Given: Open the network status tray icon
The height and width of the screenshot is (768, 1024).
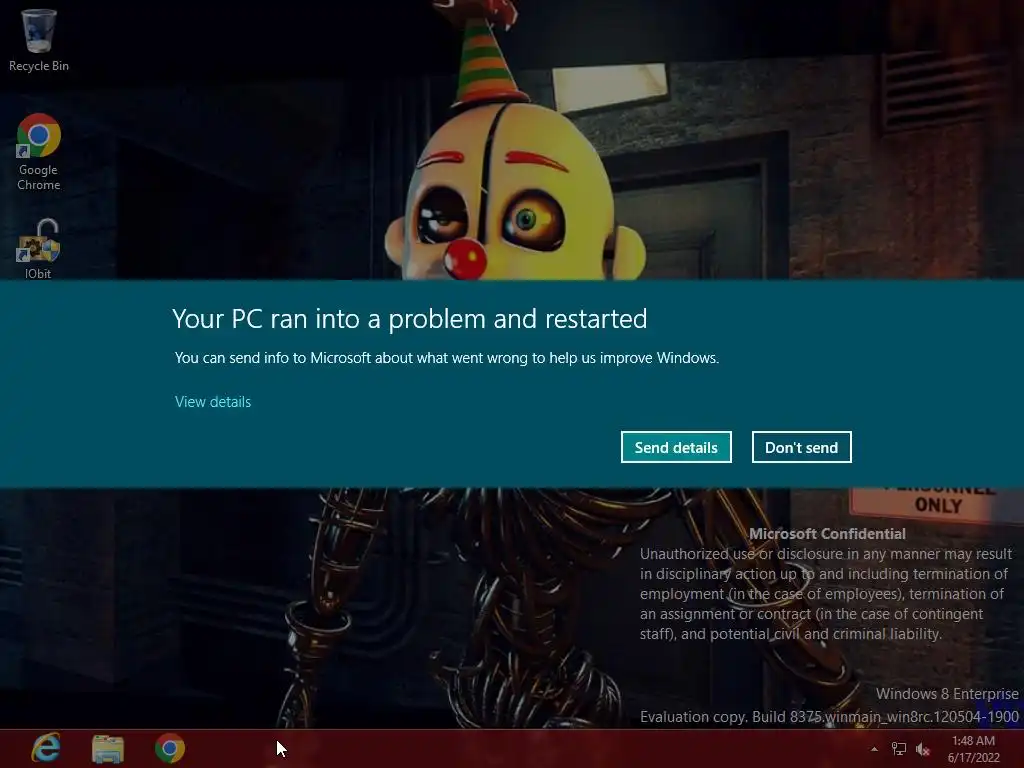Looking at the screenshot, I should [x=899, y=749].
